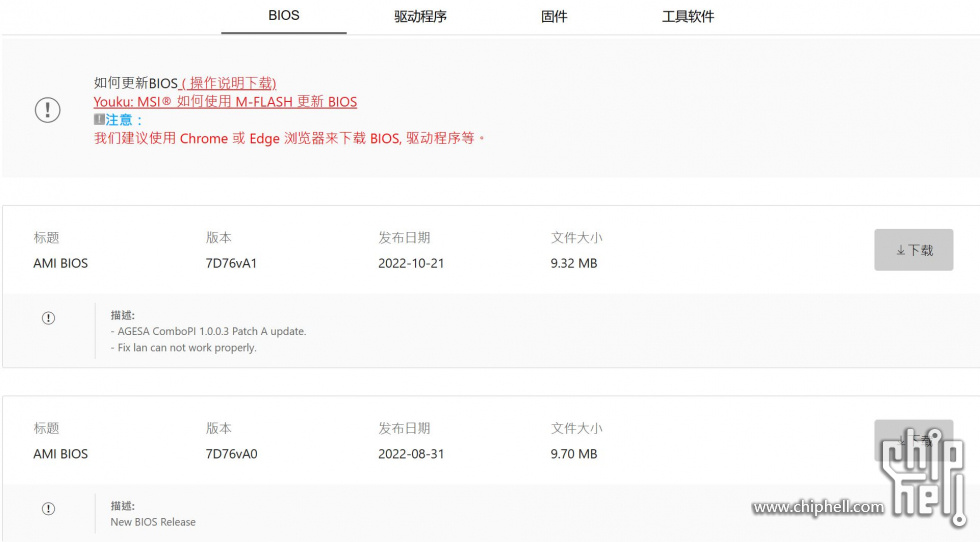980x542 pixels.
Task: Select the 7D76vA1 version text
Action: [231, 263]
